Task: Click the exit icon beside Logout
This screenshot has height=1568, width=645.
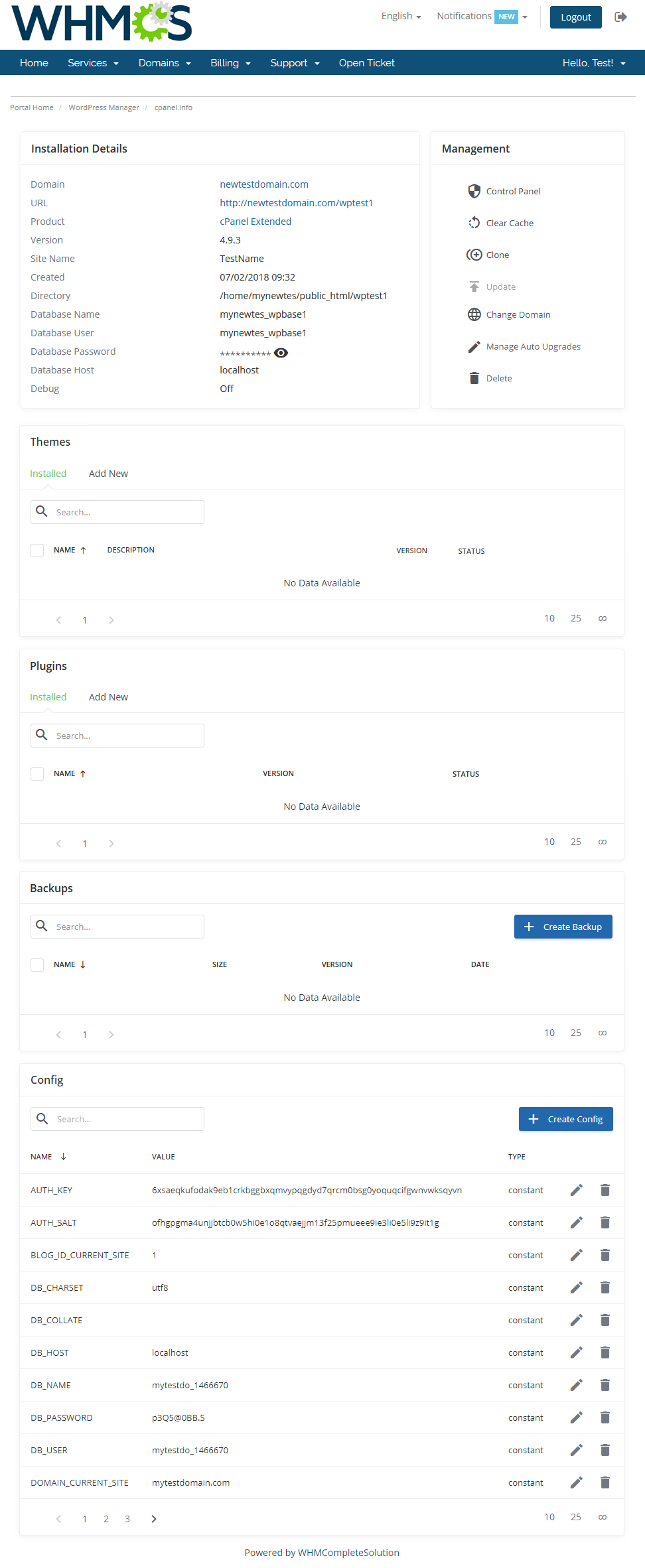Action: [x=620, y=17]
